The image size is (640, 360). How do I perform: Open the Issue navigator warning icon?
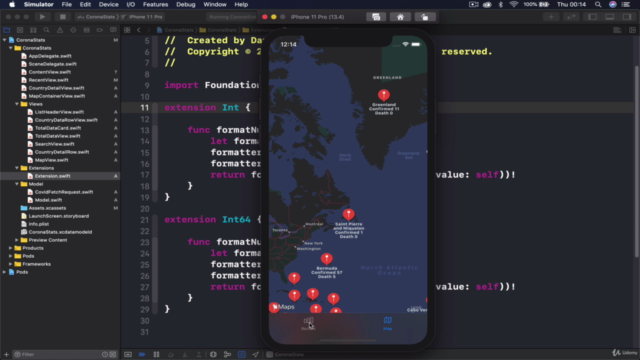click(60, 30)
